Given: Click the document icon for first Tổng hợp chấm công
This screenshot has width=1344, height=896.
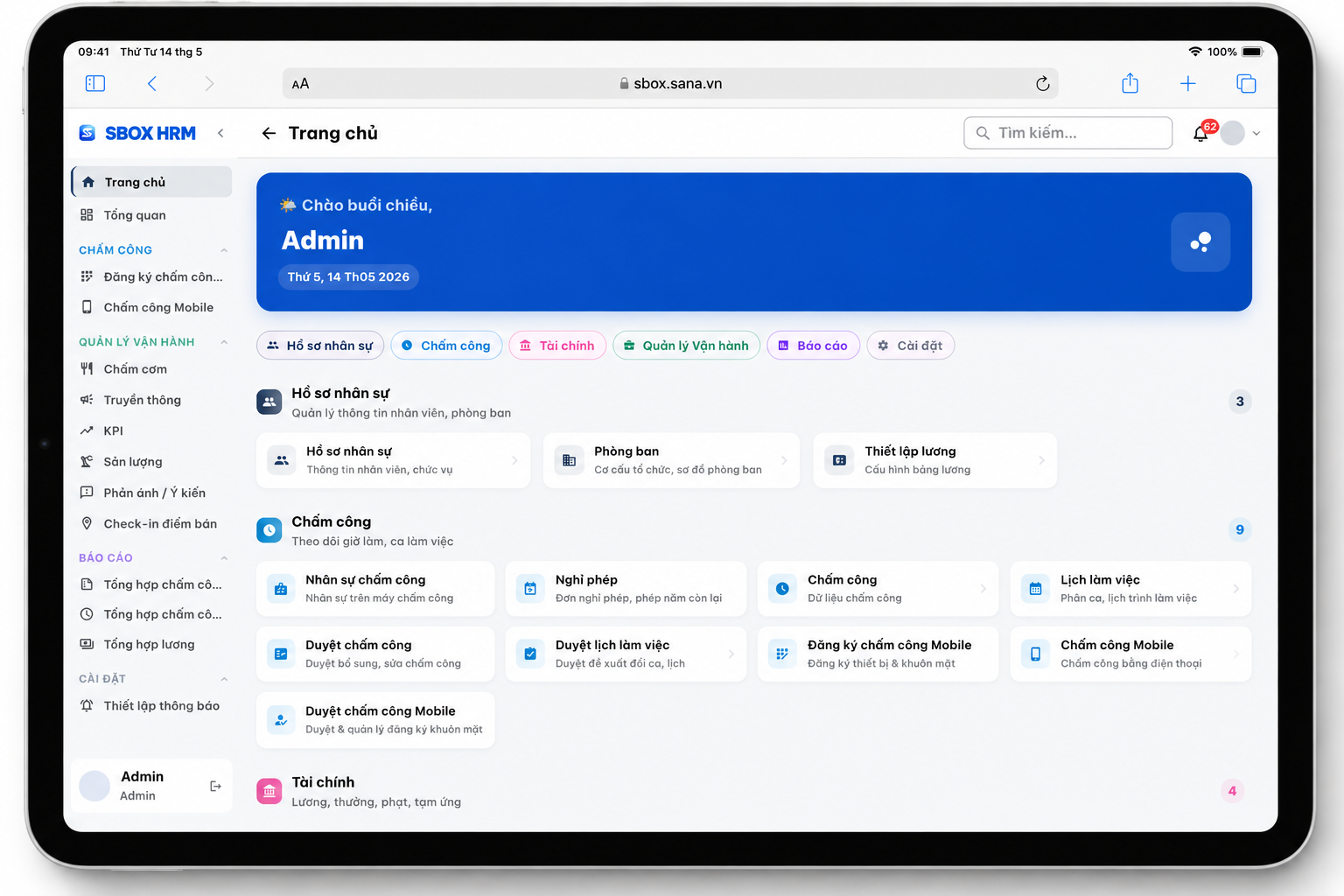Looking at the screenshot, I should 87,584.
